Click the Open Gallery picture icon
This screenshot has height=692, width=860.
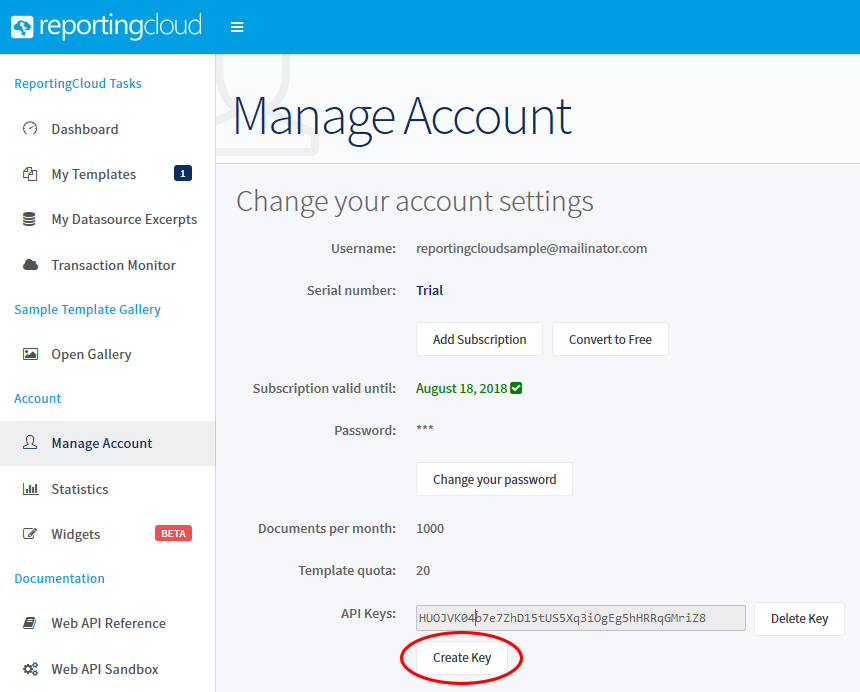(x=30, y=354)
